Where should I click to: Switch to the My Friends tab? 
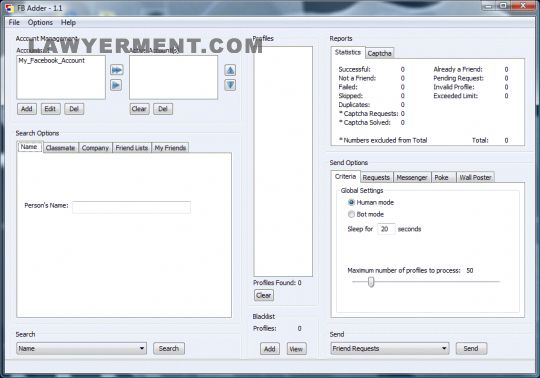[170, 148]
